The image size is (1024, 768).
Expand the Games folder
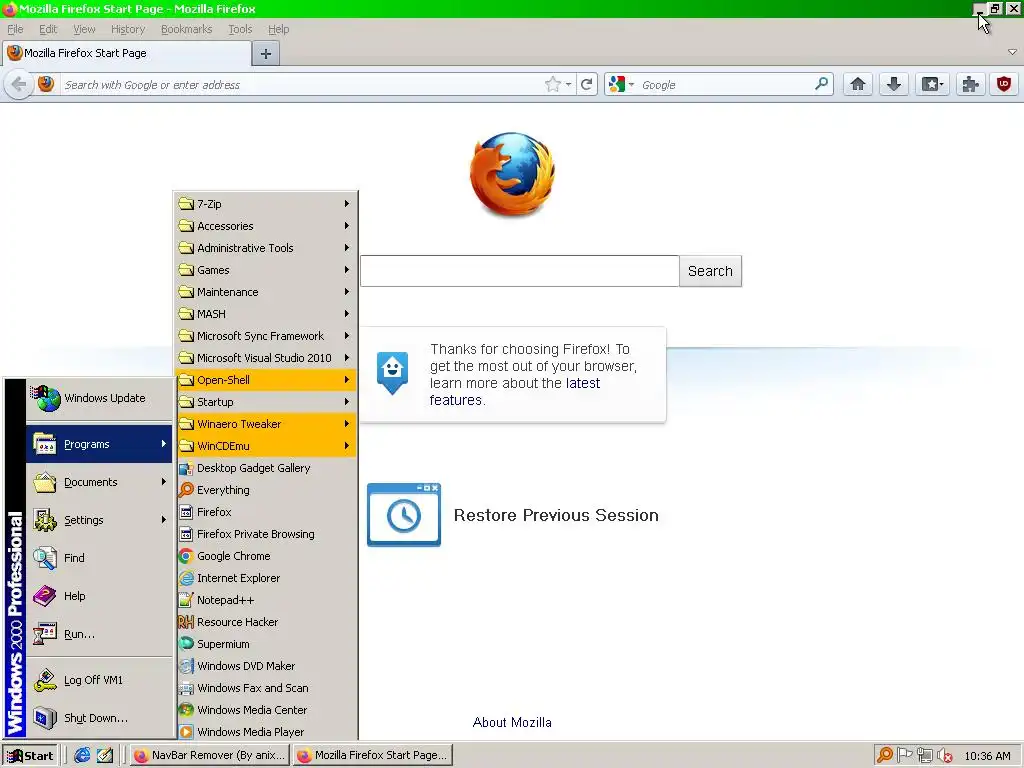coord(266,270)
